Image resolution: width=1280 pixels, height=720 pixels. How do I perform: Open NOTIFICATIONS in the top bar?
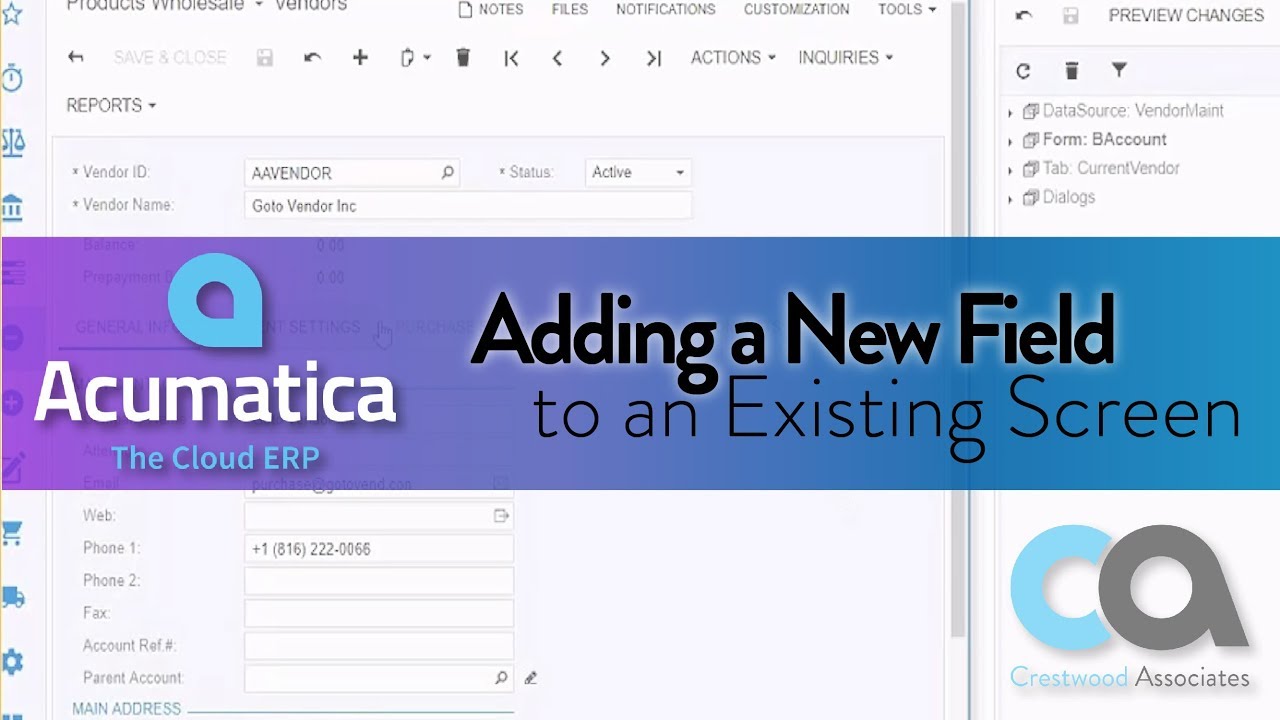666,9
